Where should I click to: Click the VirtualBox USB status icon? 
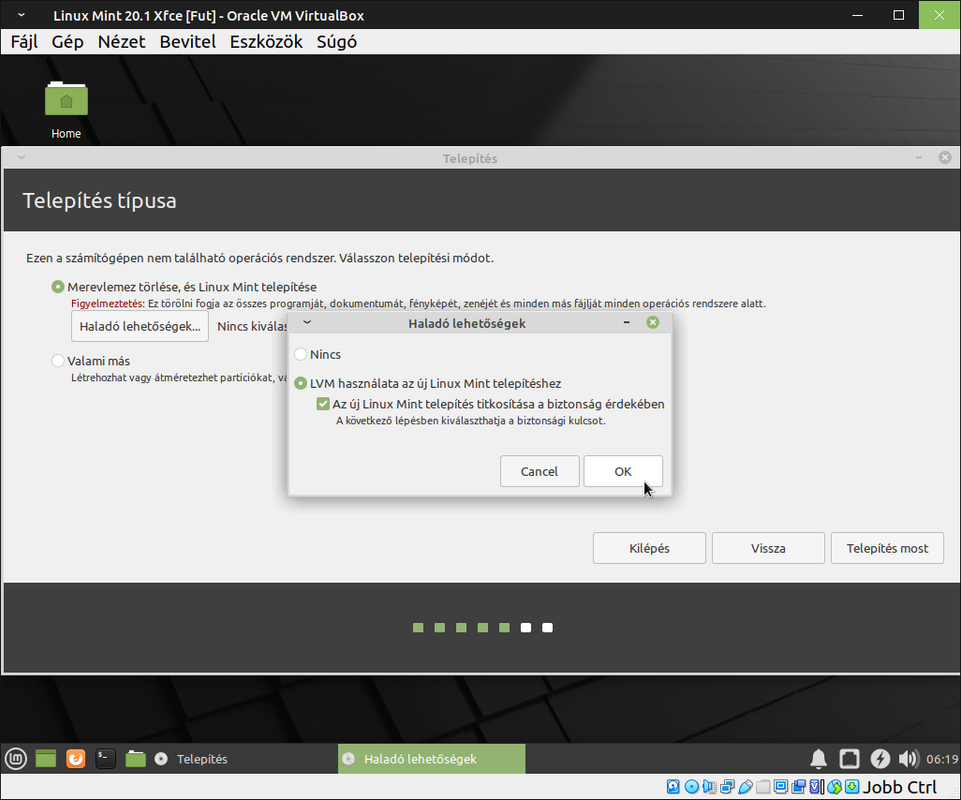tap(745, 787)
